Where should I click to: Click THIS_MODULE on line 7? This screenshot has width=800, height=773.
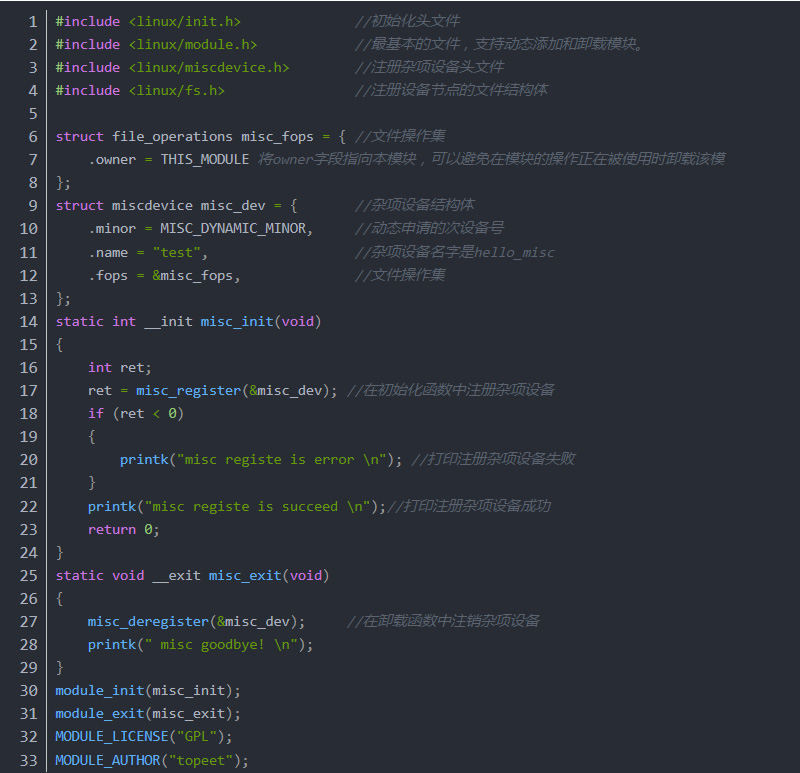coord(205,160)
